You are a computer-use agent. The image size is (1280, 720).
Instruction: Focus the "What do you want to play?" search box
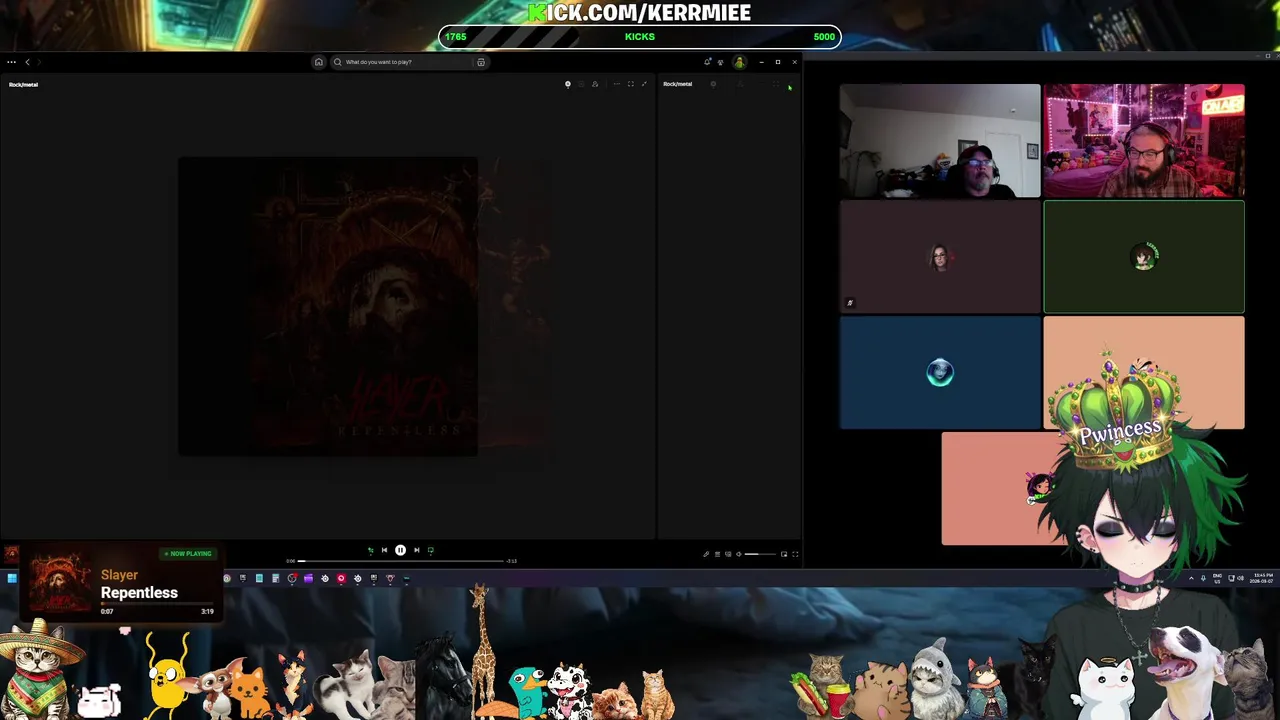tap(408, 62)
